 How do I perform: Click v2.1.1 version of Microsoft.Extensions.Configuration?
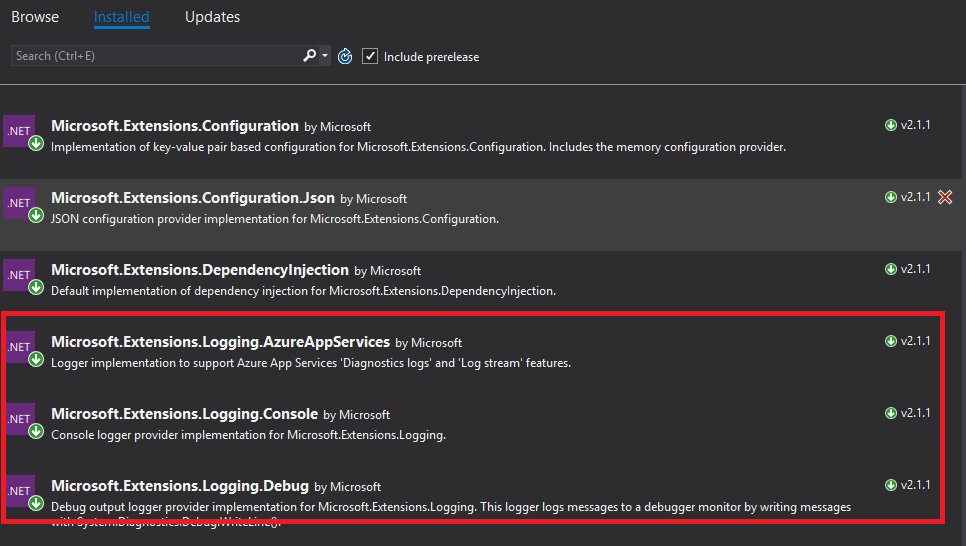click(x=915, y=125)
